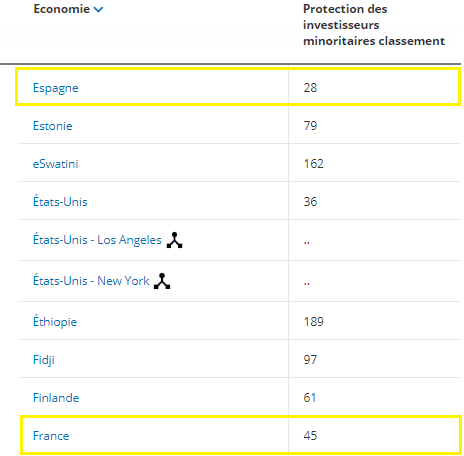Open the Estonie economy link
Screen dimensions: 464x456
tap(53, 126)
